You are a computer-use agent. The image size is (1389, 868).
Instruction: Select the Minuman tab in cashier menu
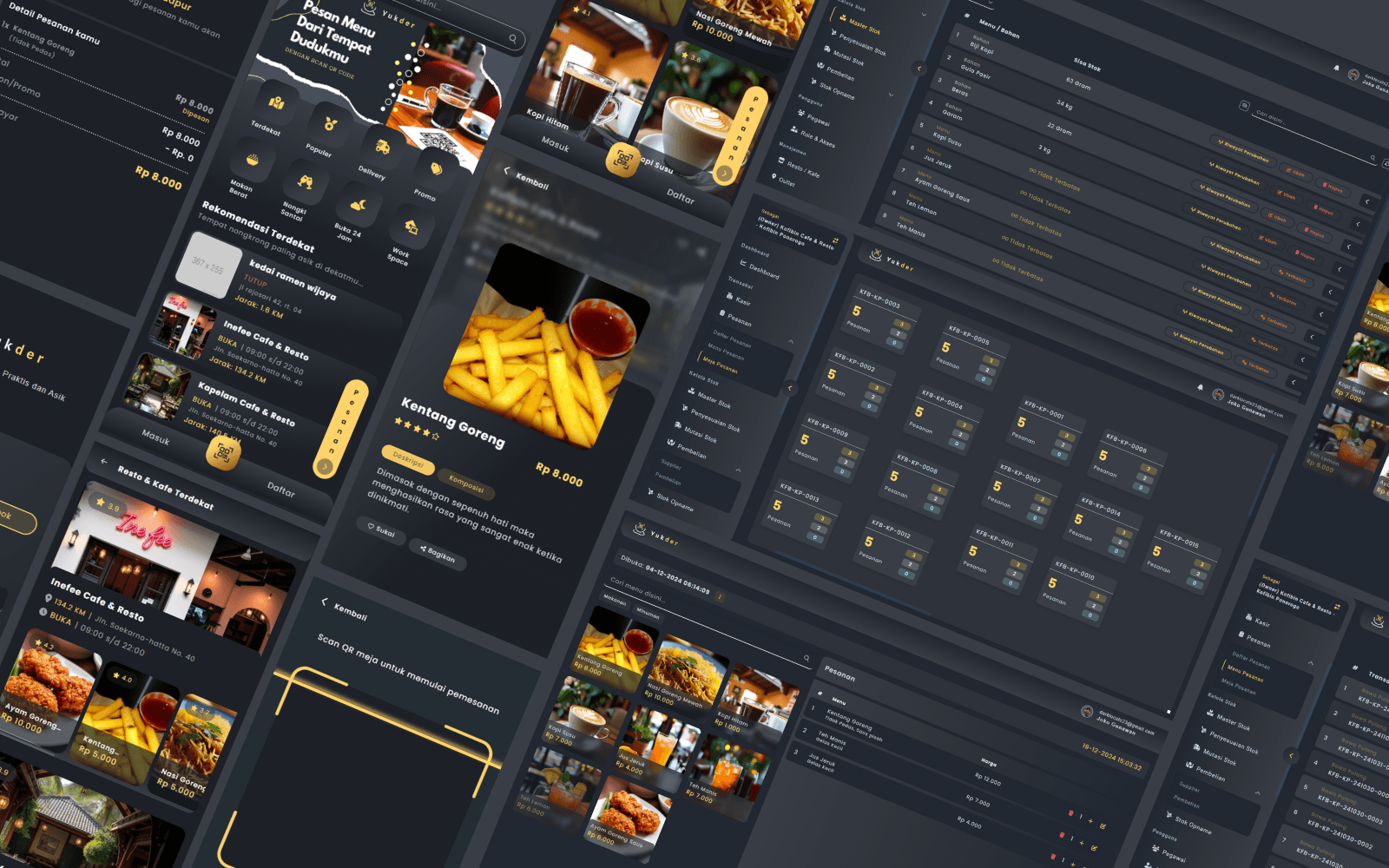648,614
